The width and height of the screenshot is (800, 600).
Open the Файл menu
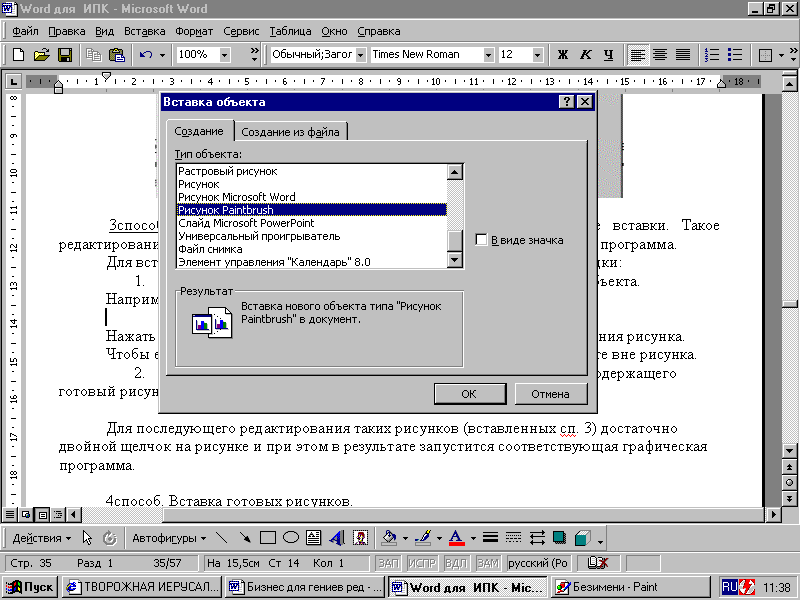[25, 31]
